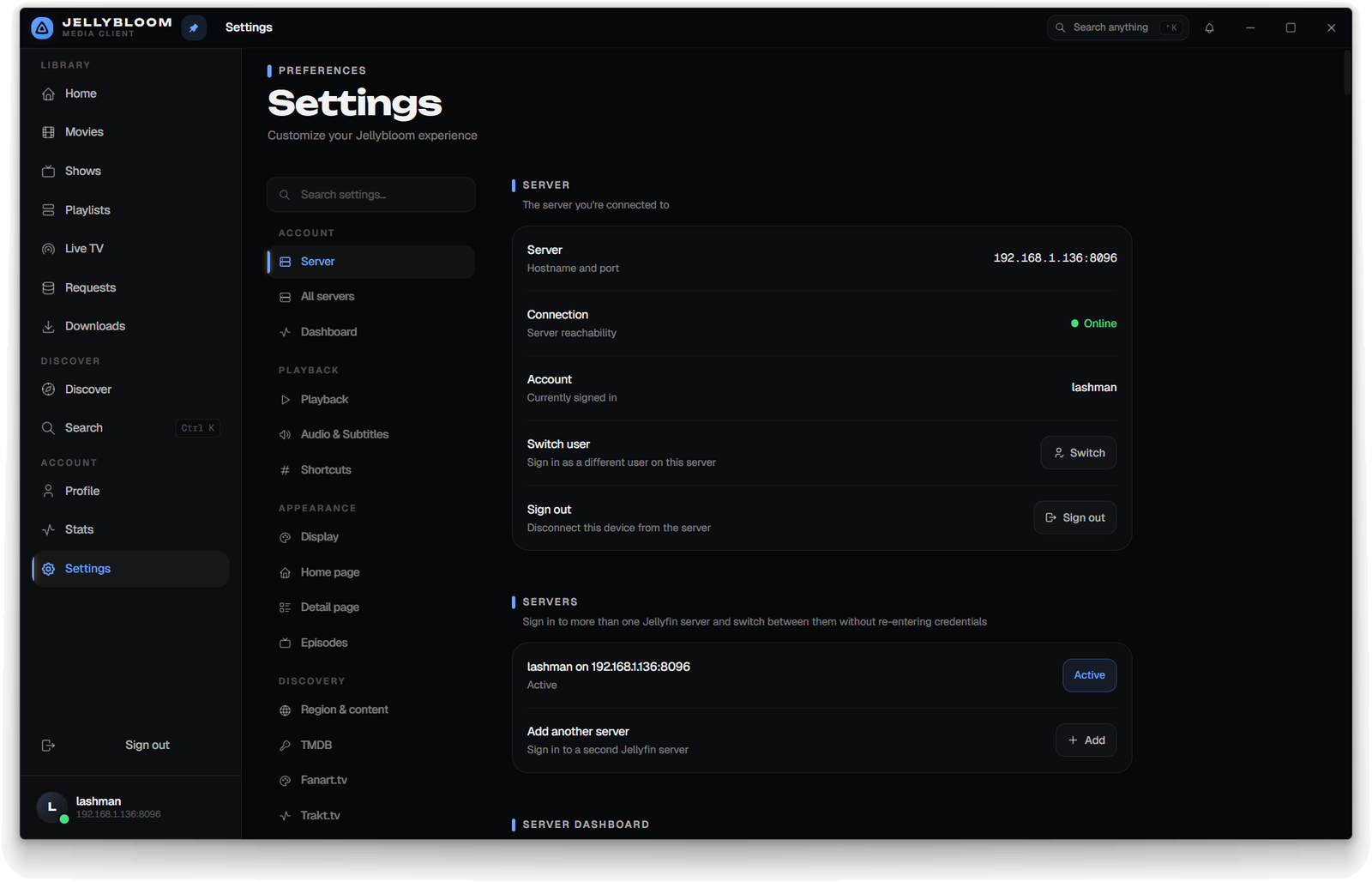1372x882 pixels.
Task: Click the Switch user button
Action: [1079, 453]
